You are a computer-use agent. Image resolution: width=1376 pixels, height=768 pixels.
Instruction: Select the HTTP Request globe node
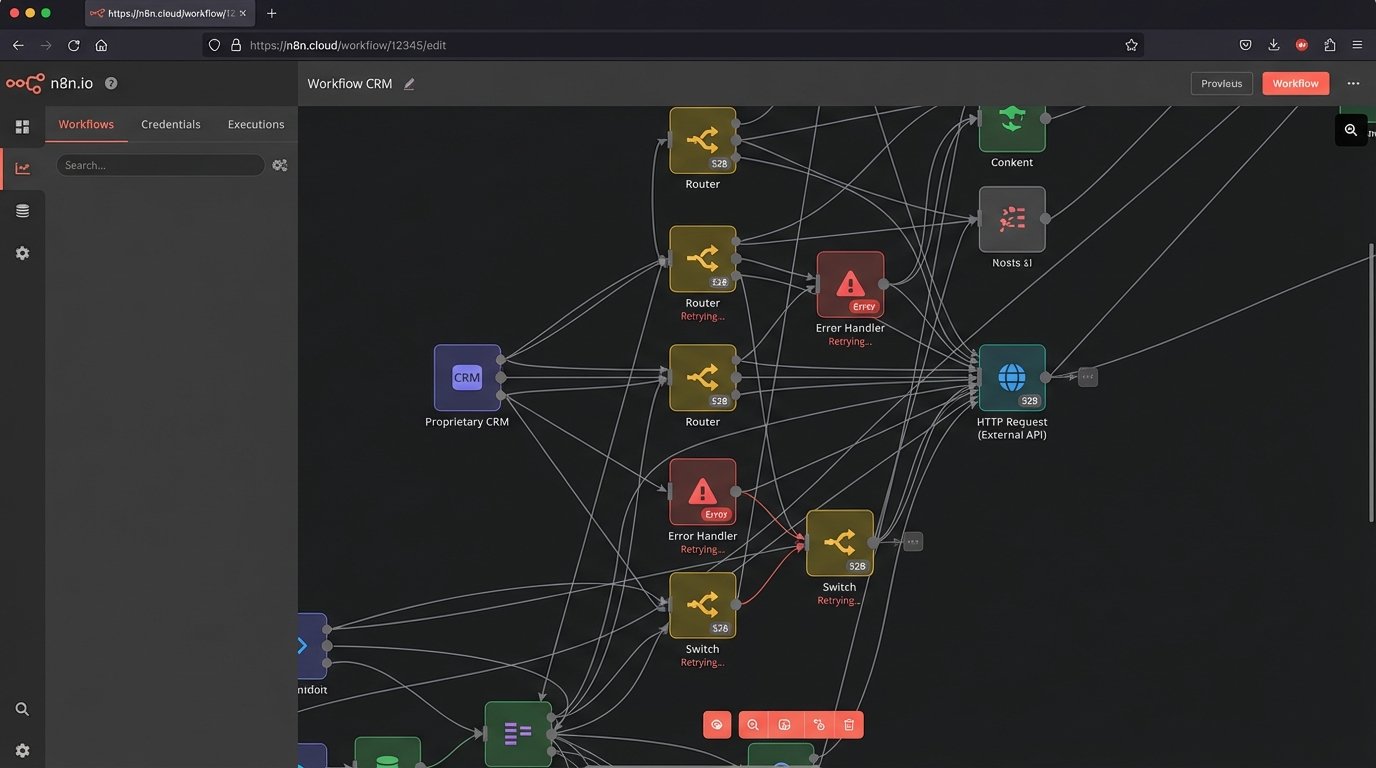click(x=1012, y=378)
